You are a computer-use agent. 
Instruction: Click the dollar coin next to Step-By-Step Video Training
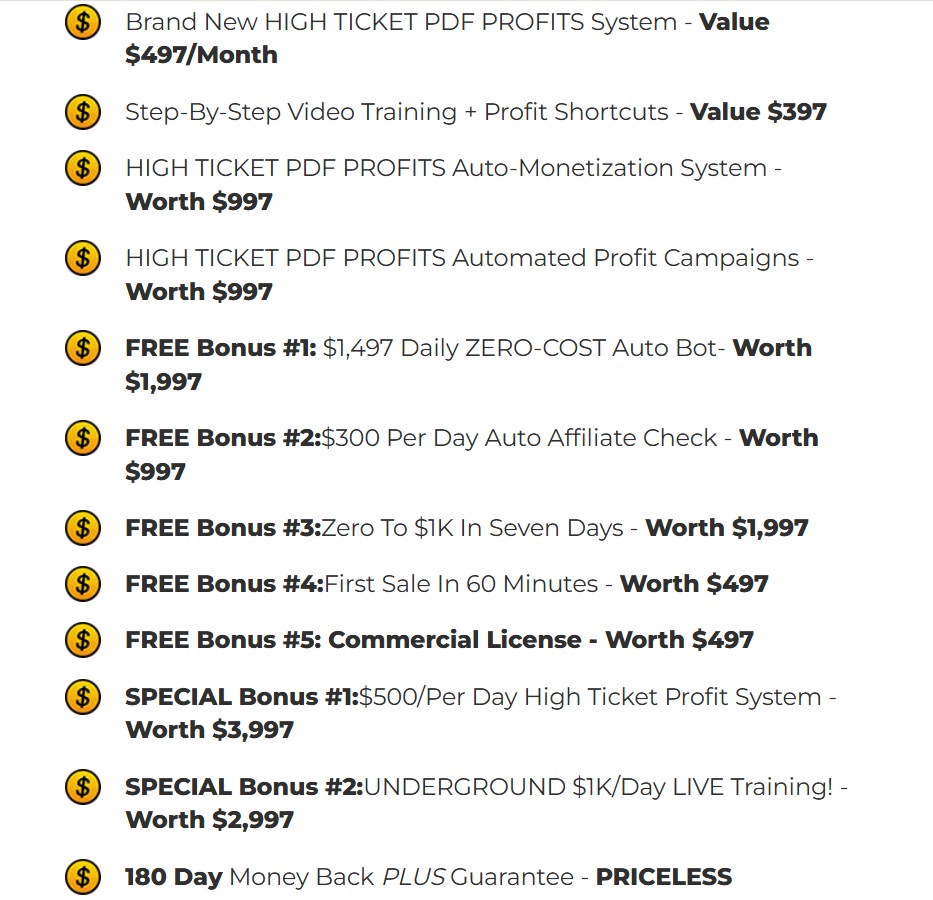(x=83, y=112)
